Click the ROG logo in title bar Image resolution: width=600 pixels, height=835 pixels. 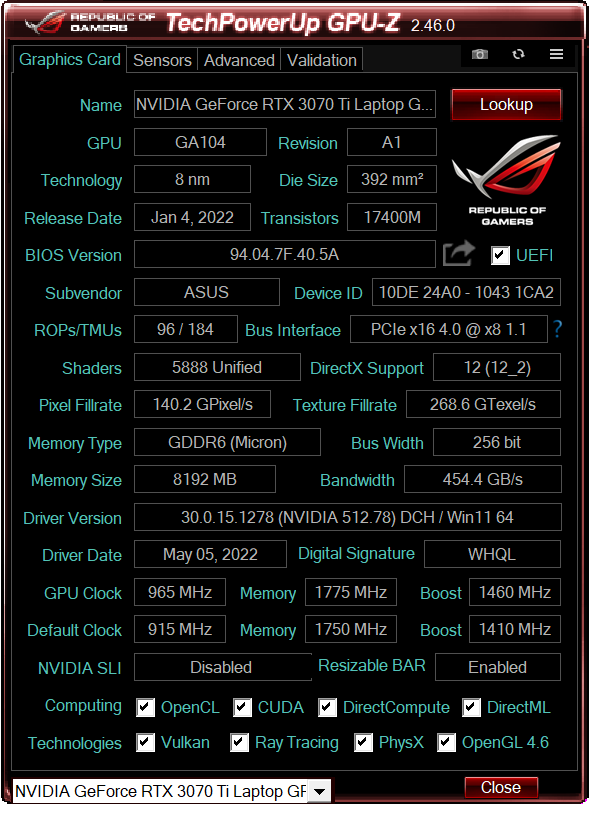[x=91, y=22]
